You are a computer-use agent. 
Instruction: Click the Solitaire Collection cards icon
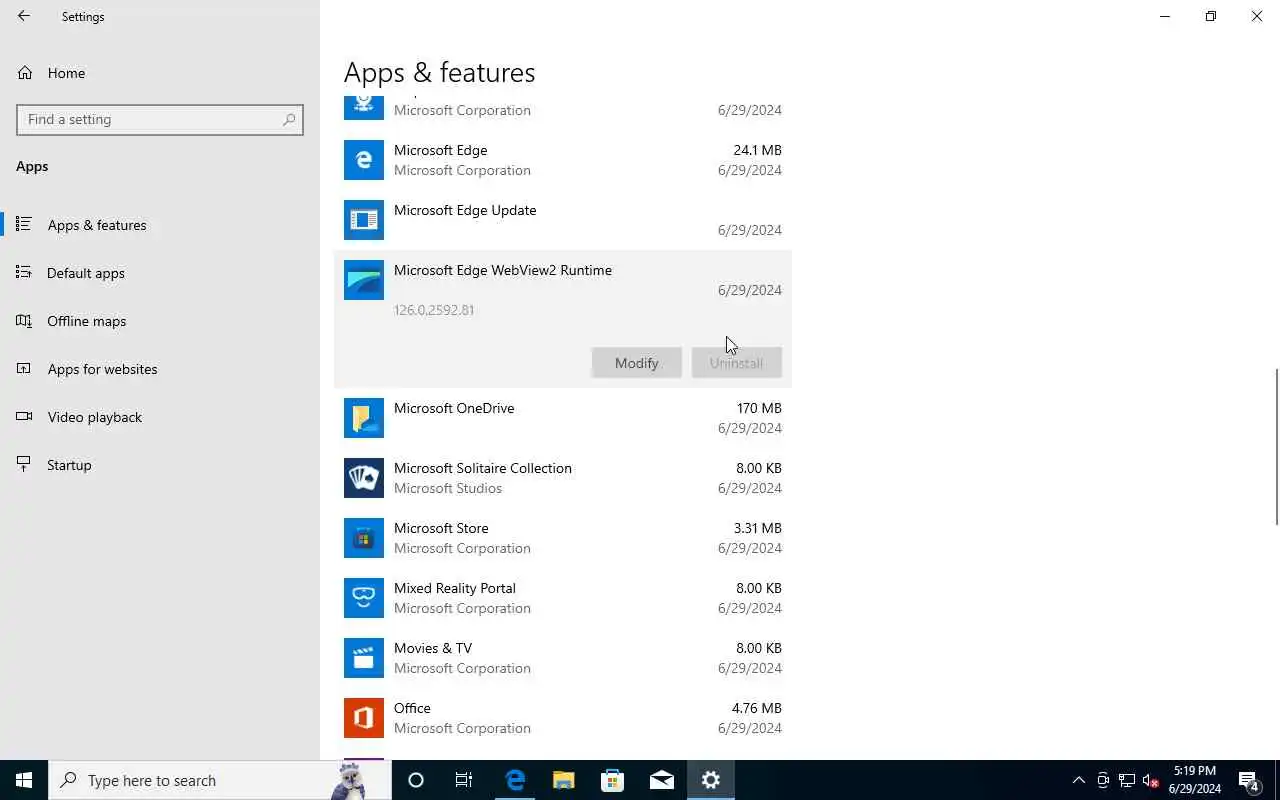point(363,478)
